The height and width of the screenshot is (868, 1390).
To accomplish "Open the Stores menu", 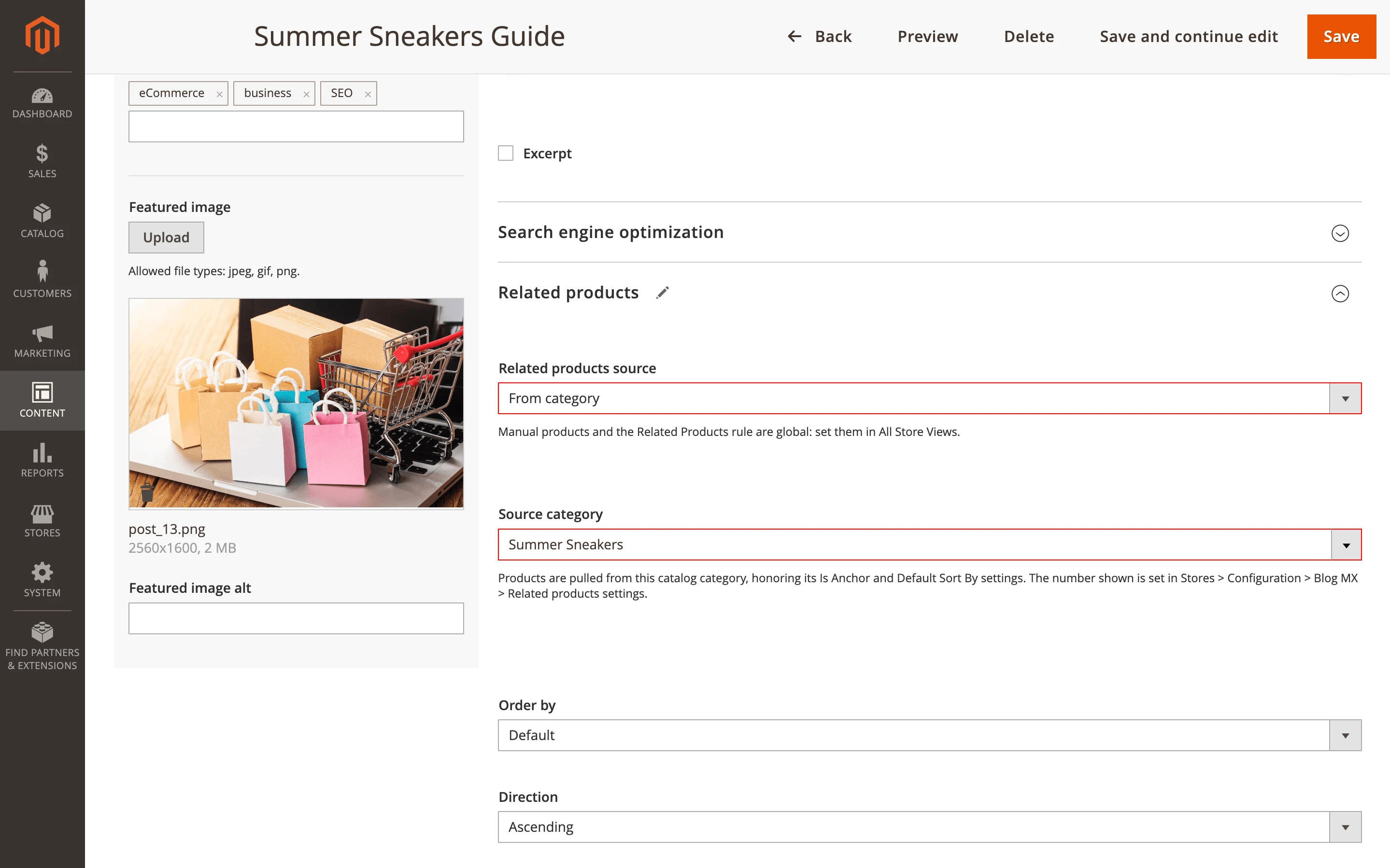I will coord(42,521).
